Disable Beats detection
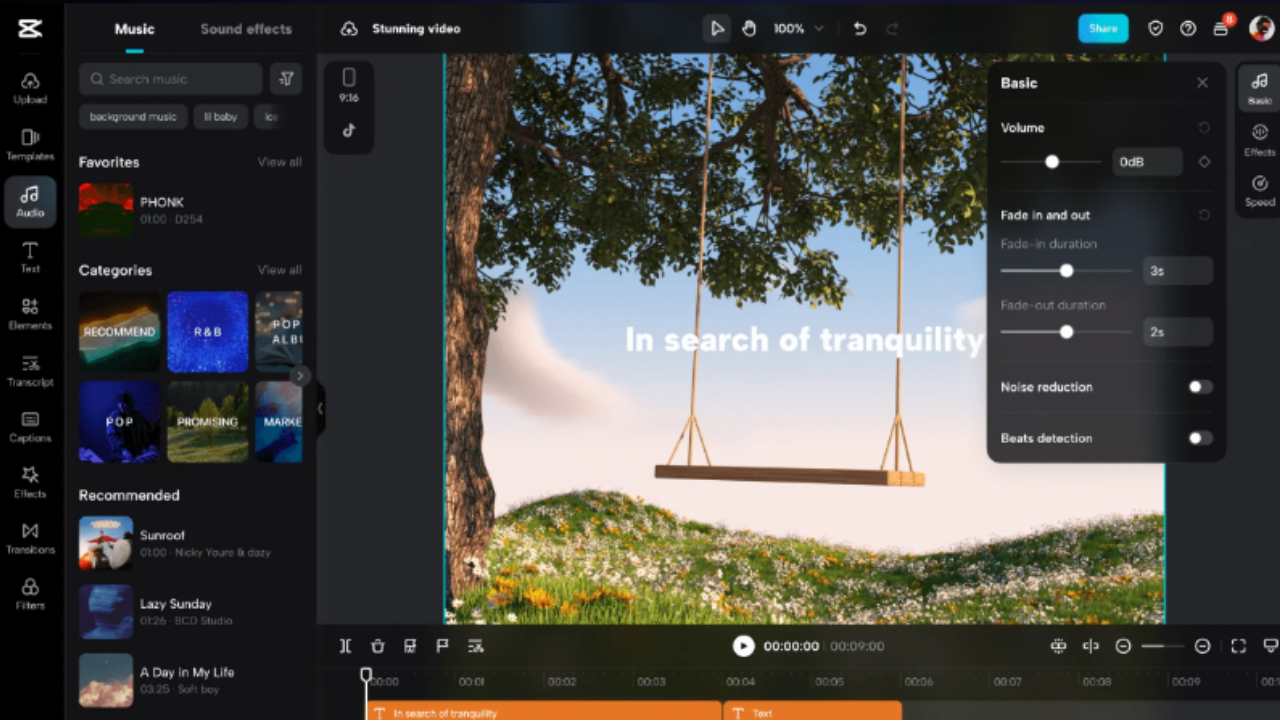1280x720 pixels. click(x=1200, y=438)
